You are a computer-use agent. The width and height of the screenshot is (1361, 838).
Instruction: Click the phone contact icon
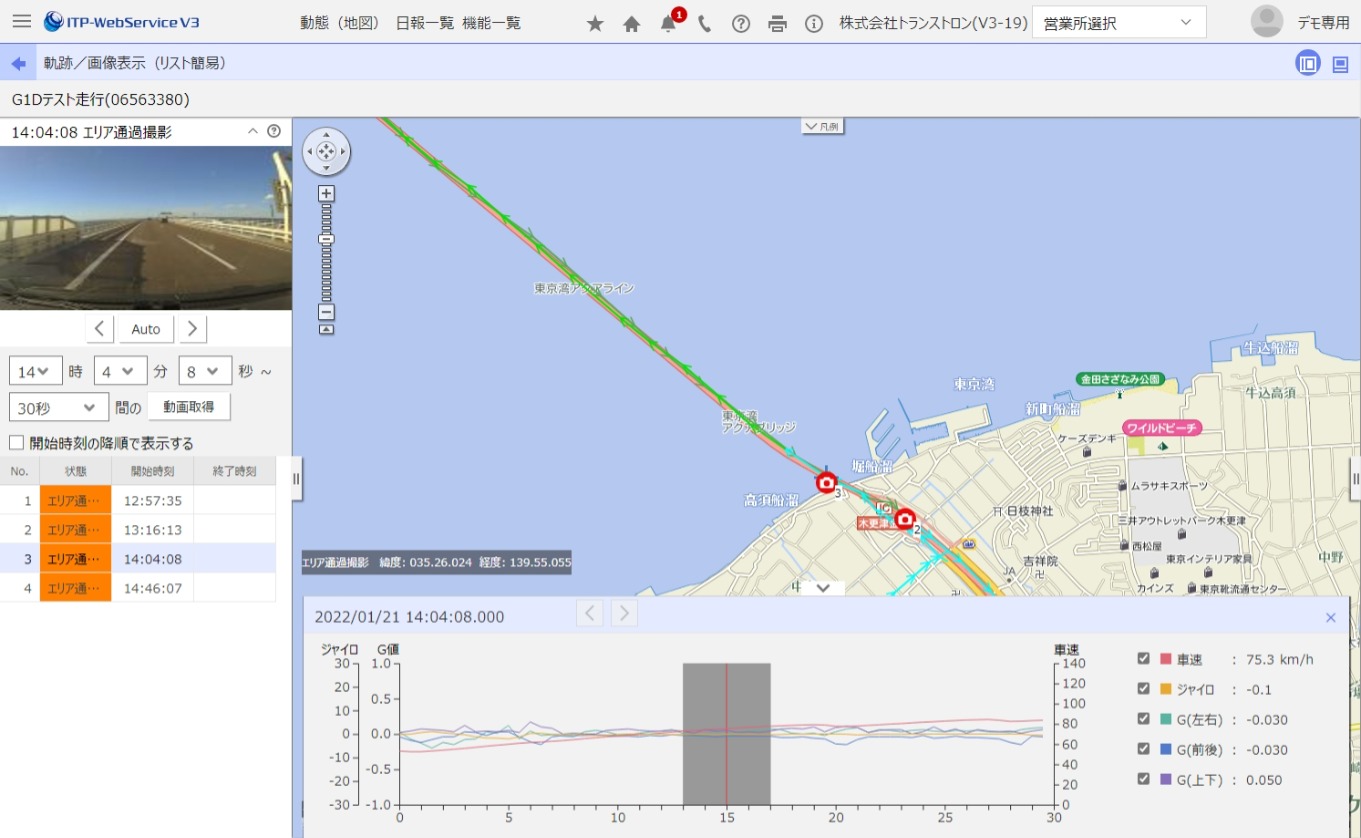(705, 24)
